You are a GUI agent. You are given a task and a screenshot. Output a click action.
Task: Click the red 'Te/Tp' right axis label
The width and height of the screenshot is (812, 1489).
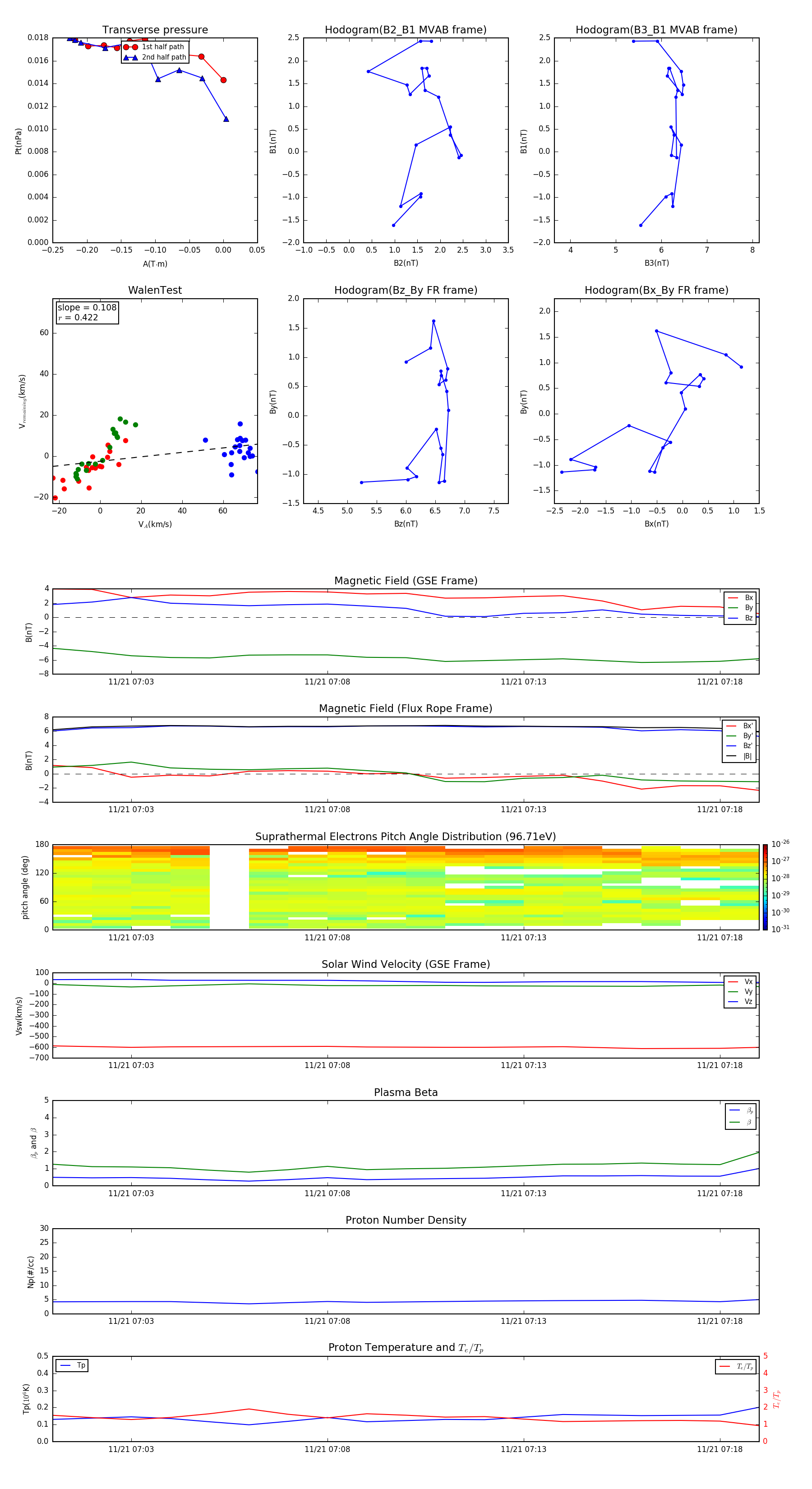[777, 1399]
